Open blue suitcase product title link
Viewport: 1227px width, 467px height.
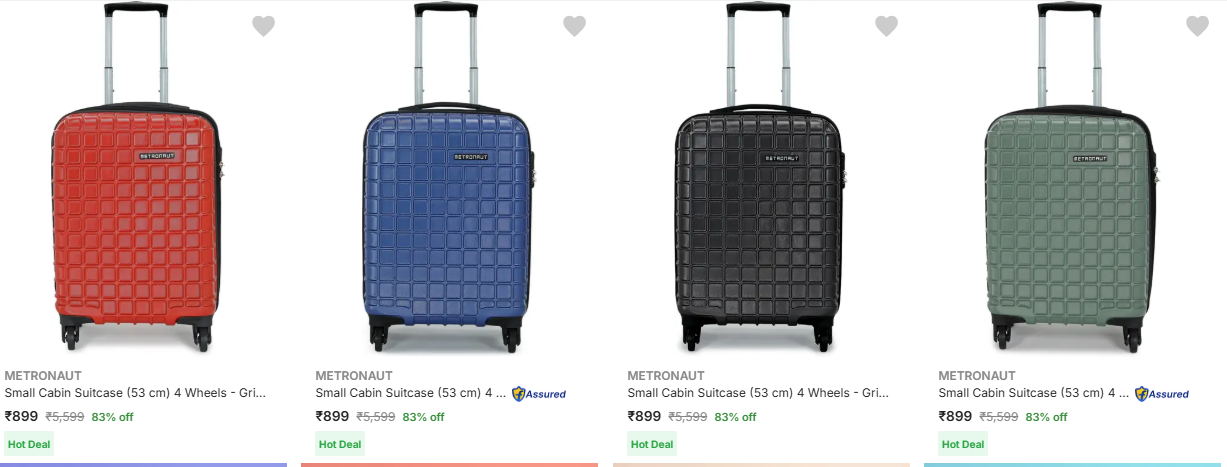pyautogui.click(x=410, y=394)
